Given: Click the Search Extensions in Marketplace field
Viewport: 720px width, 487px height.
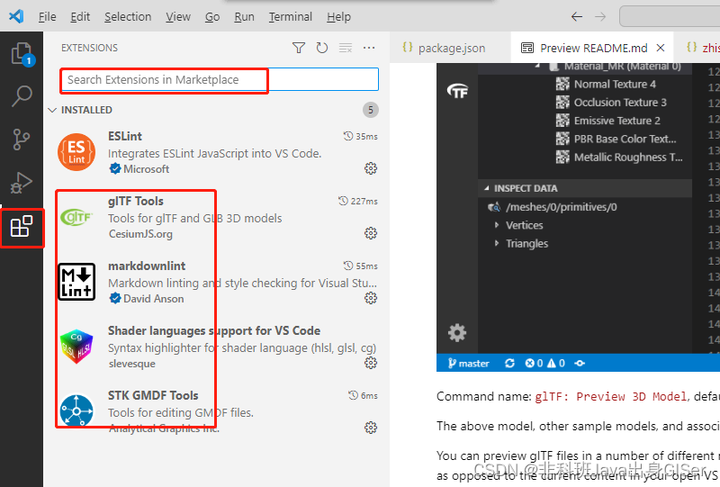Looking at the screenshot, I should [219, 79].
